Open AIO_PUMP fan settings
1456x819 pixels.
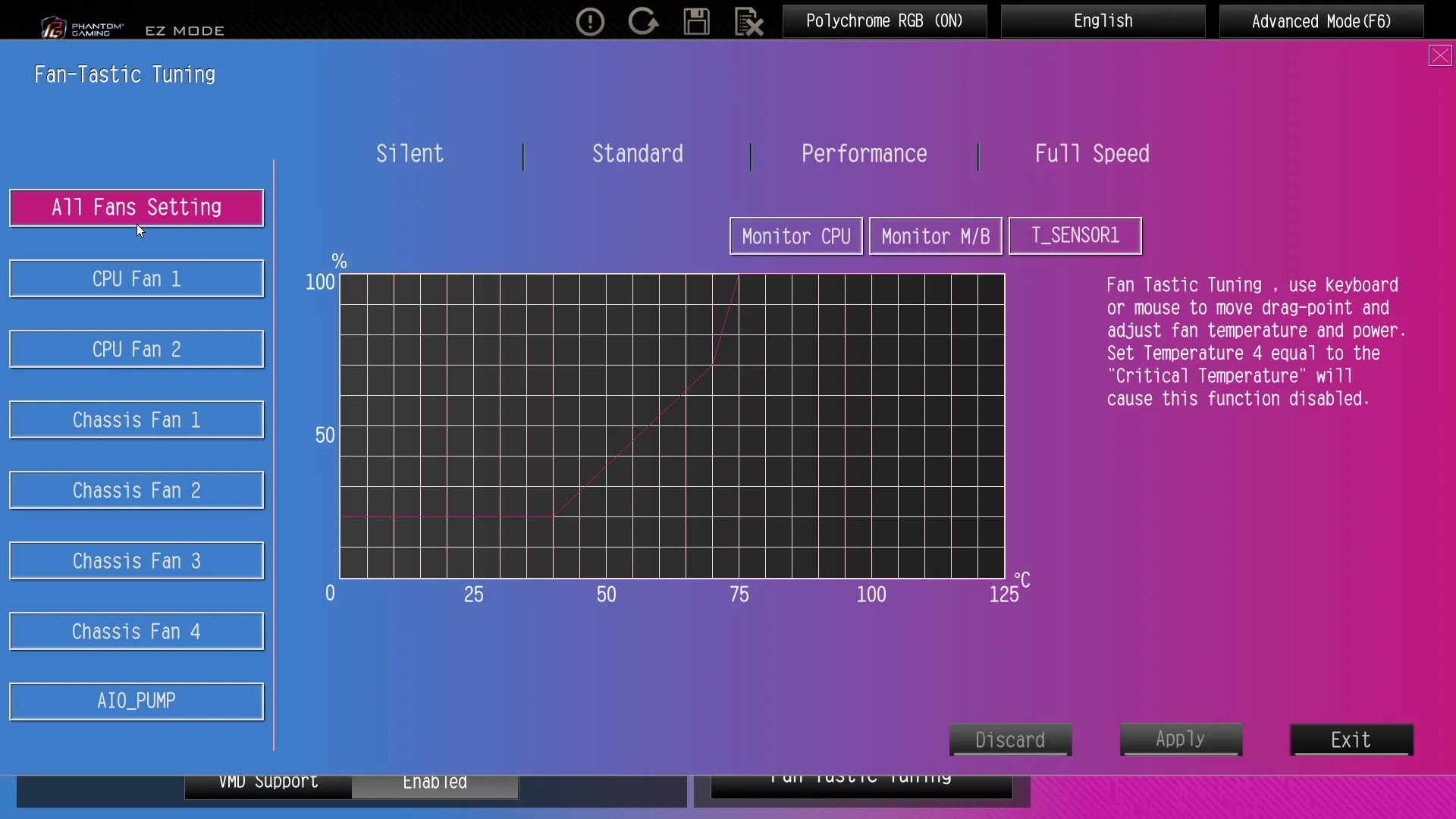[x=136, y=701]
